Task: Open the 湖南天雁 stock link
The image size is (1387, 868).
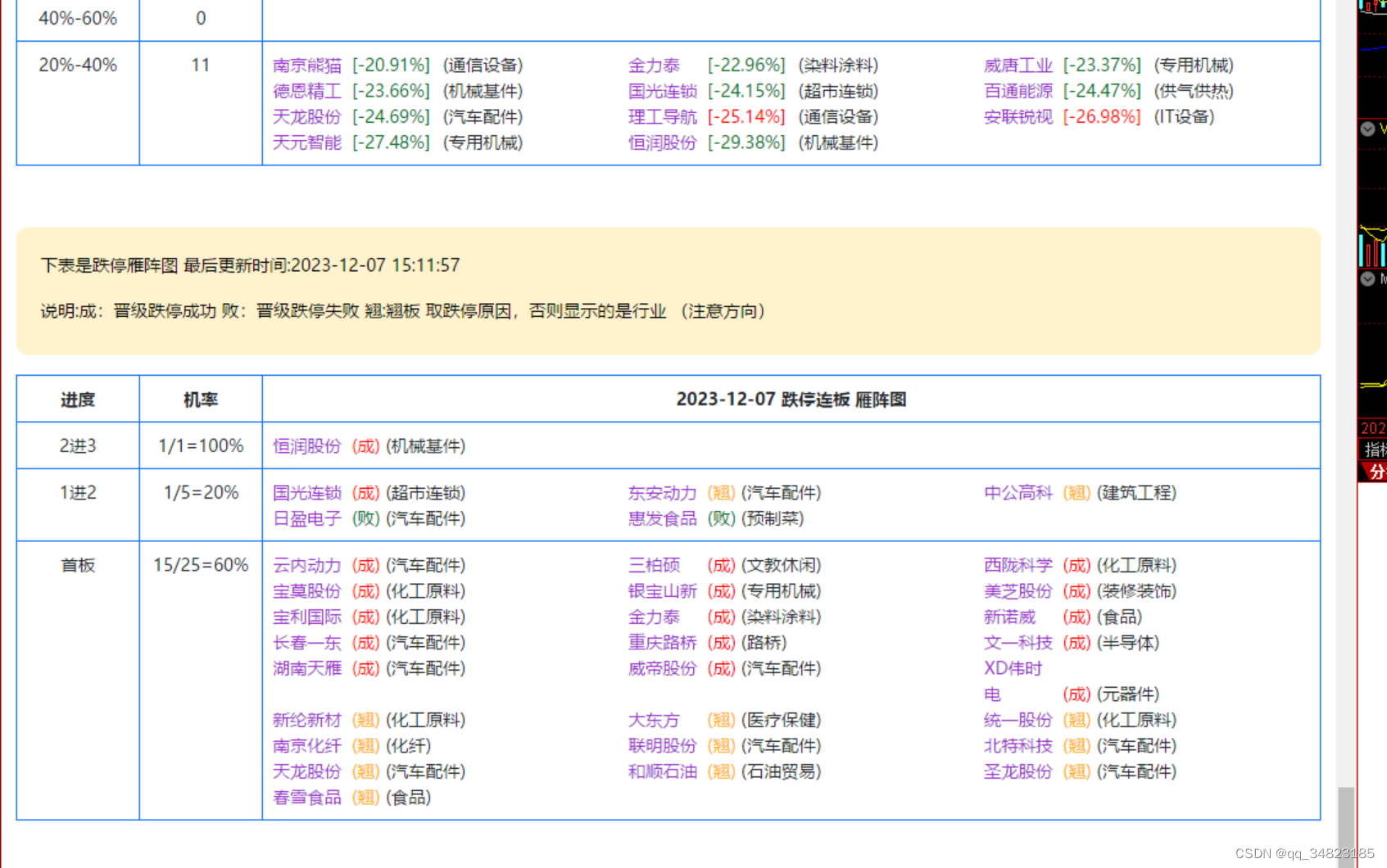Action: [x=306, y=669]
